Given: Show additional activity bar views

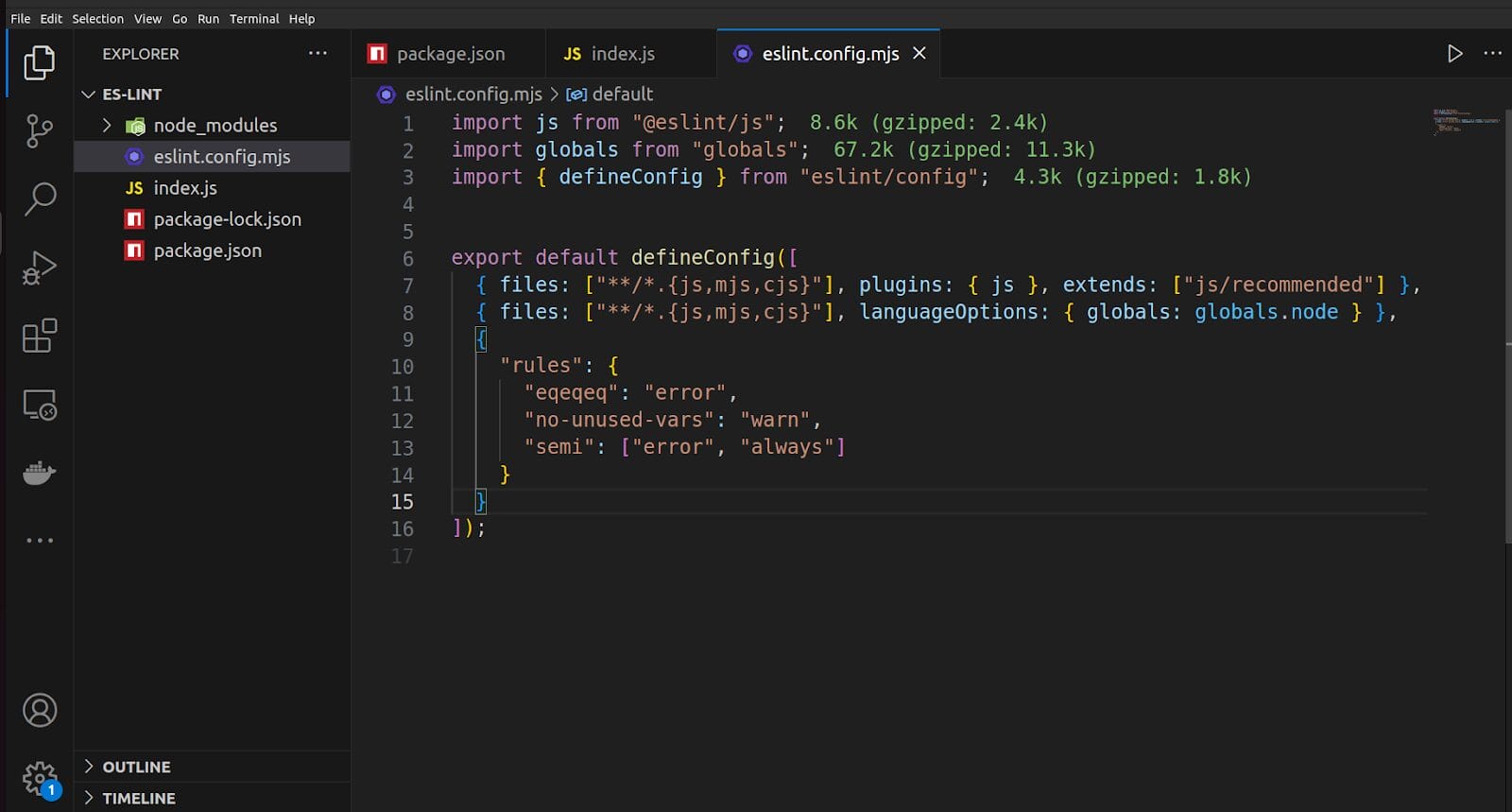Looking at the screenshot, I should point(39,541).
